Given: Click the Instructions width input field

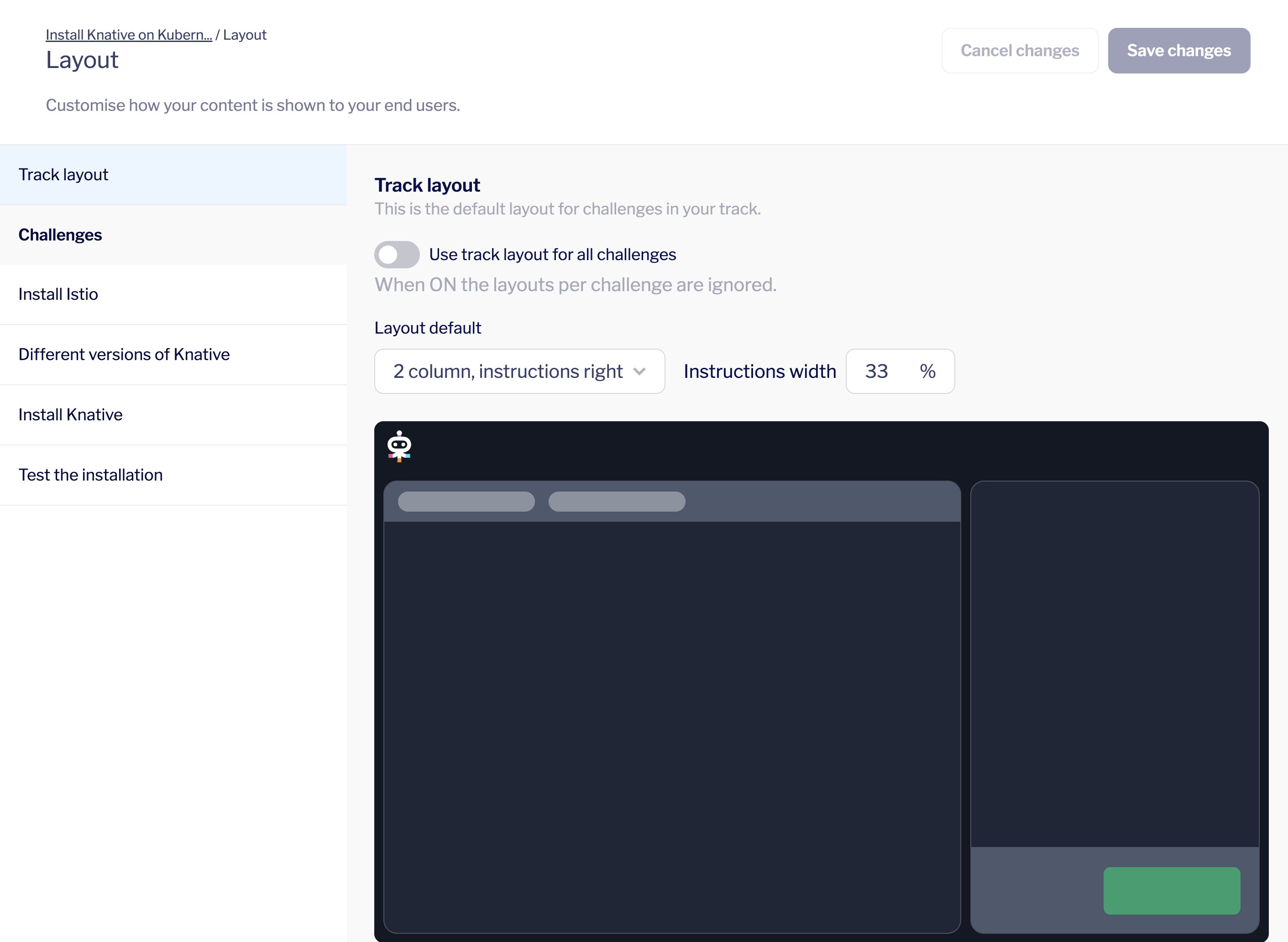Looking at the screenshot, I should pos(881,372).
